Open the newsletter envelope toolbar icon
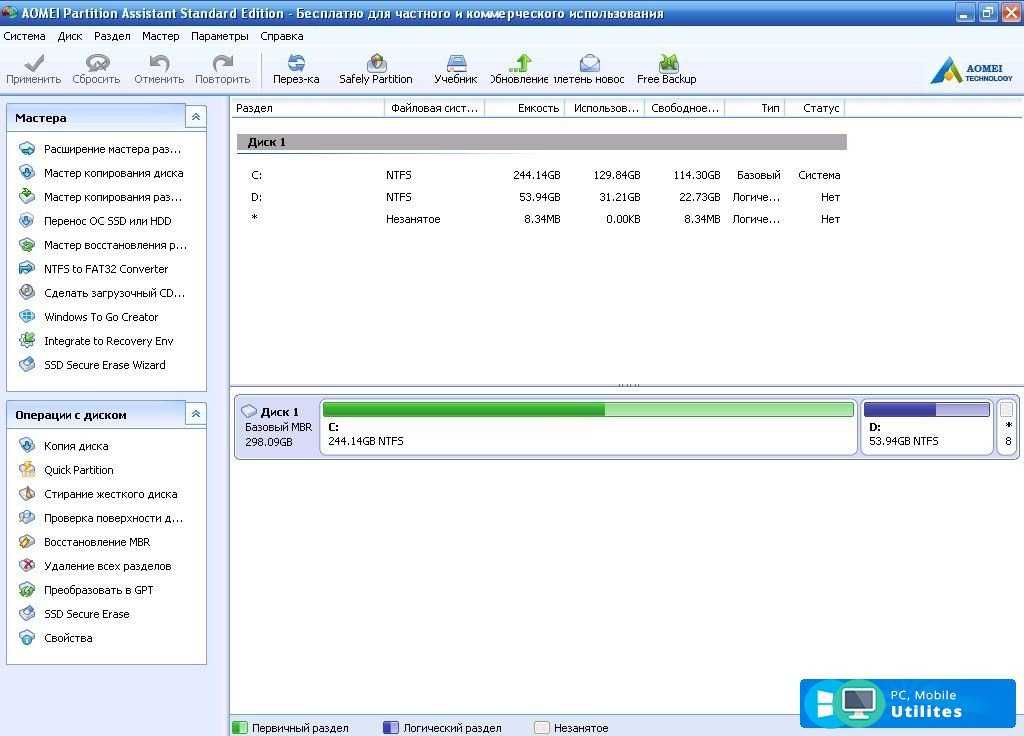Screen dimensions: 1024x736 click(x=590, y=63)
